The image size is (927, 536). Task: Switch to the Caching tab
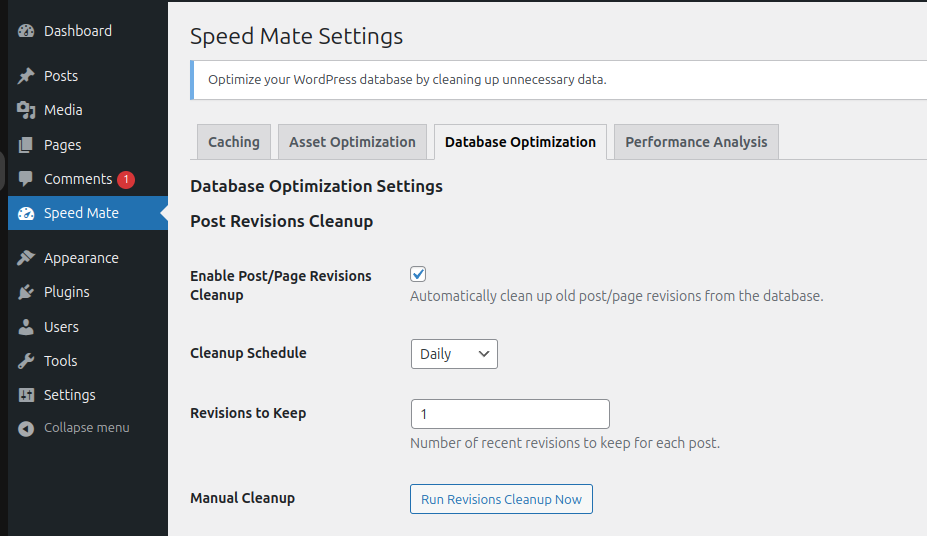pyautogui.click(x=234, y=142)
